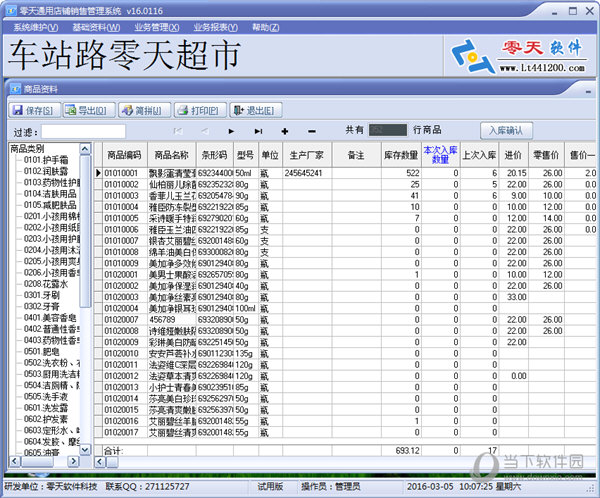Click the 进价 column header
The image size is (600, 498).
(x=514, y=155)
